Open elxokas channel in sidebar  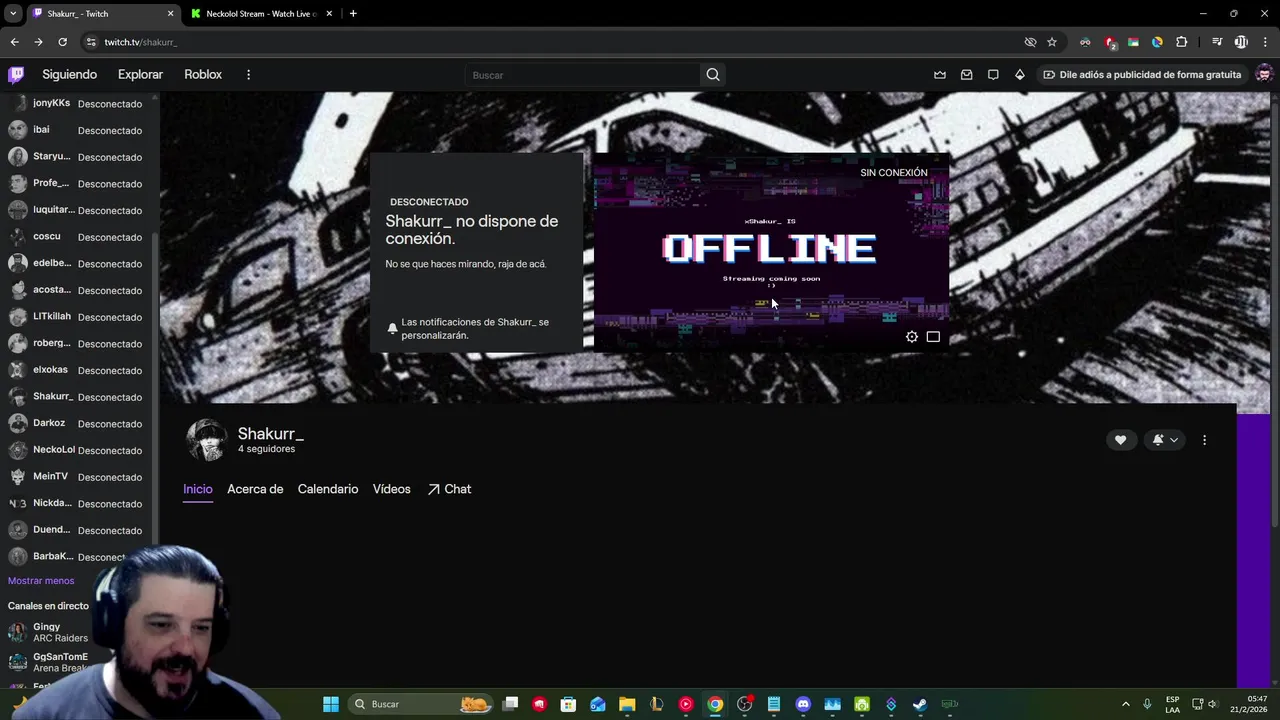(x=77, y=370)
